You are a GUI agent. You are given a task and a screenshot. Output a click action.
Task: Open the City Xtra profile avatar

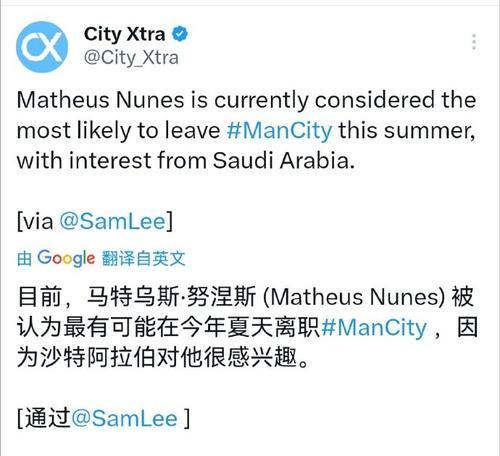point(42,47)
